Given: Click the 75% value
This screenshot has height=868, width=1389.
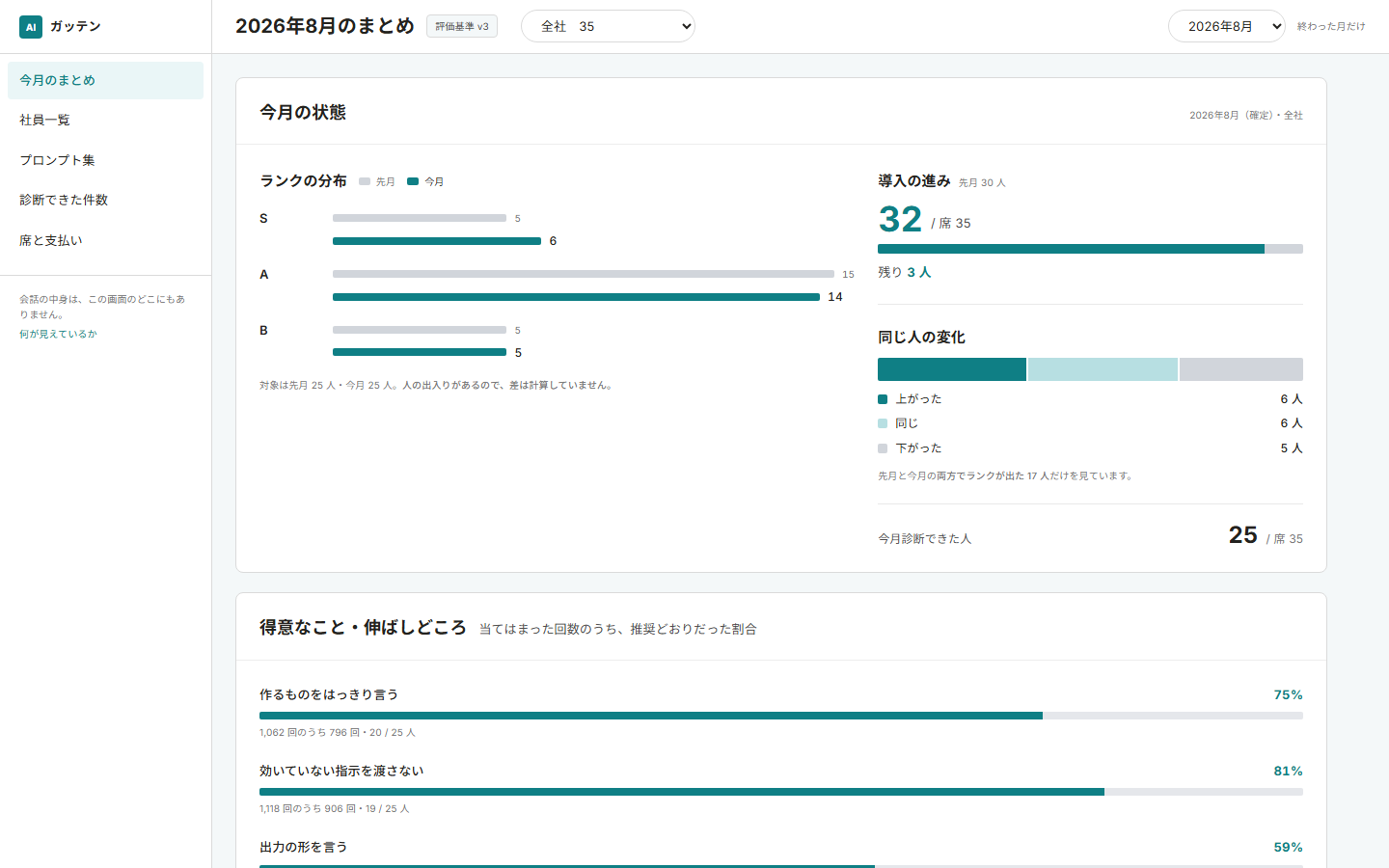Looking at the screenshot, I should 1288,694.
